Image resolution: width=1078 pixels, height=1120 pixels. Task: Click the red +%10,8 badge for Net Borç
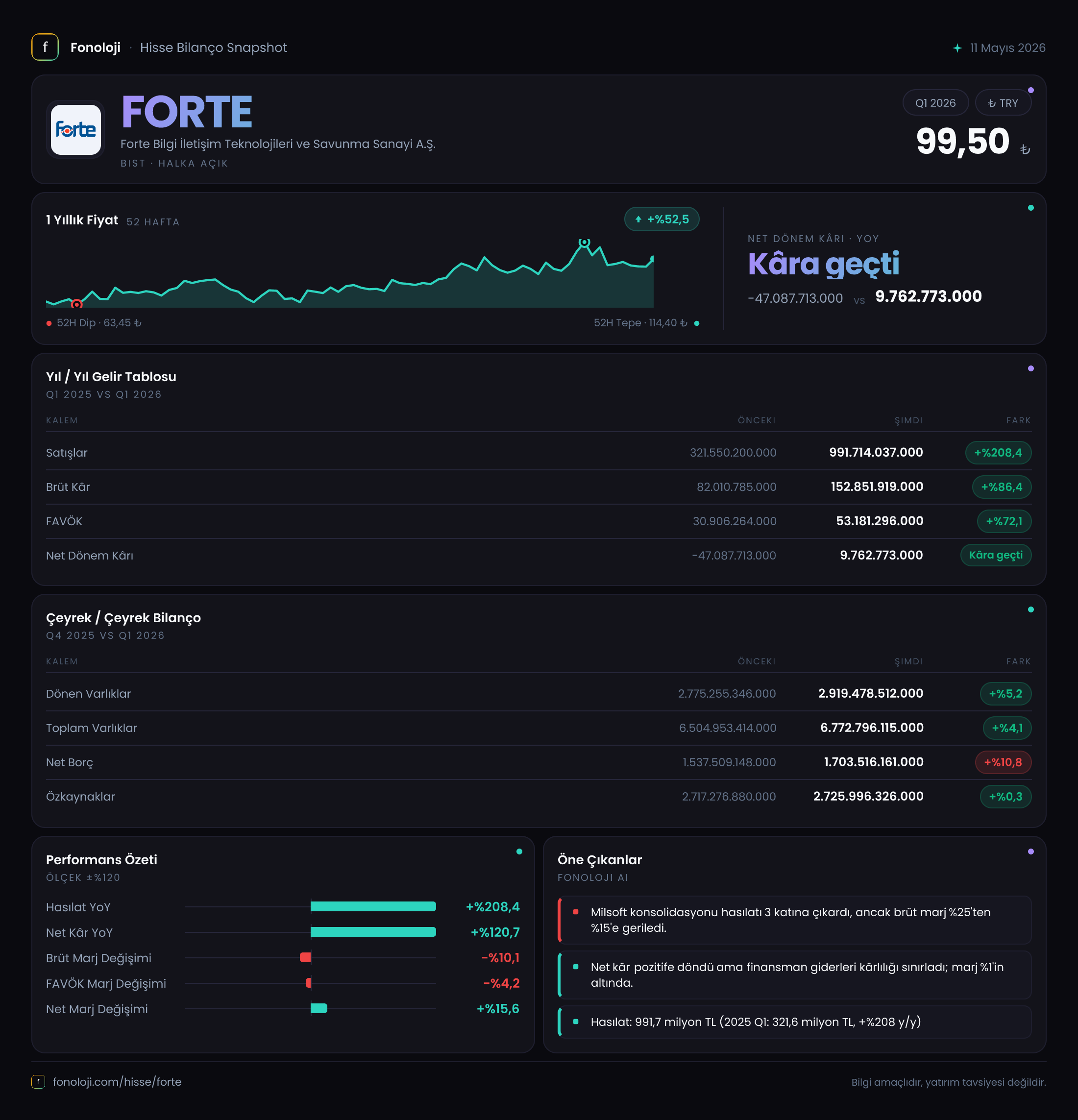1003,762
